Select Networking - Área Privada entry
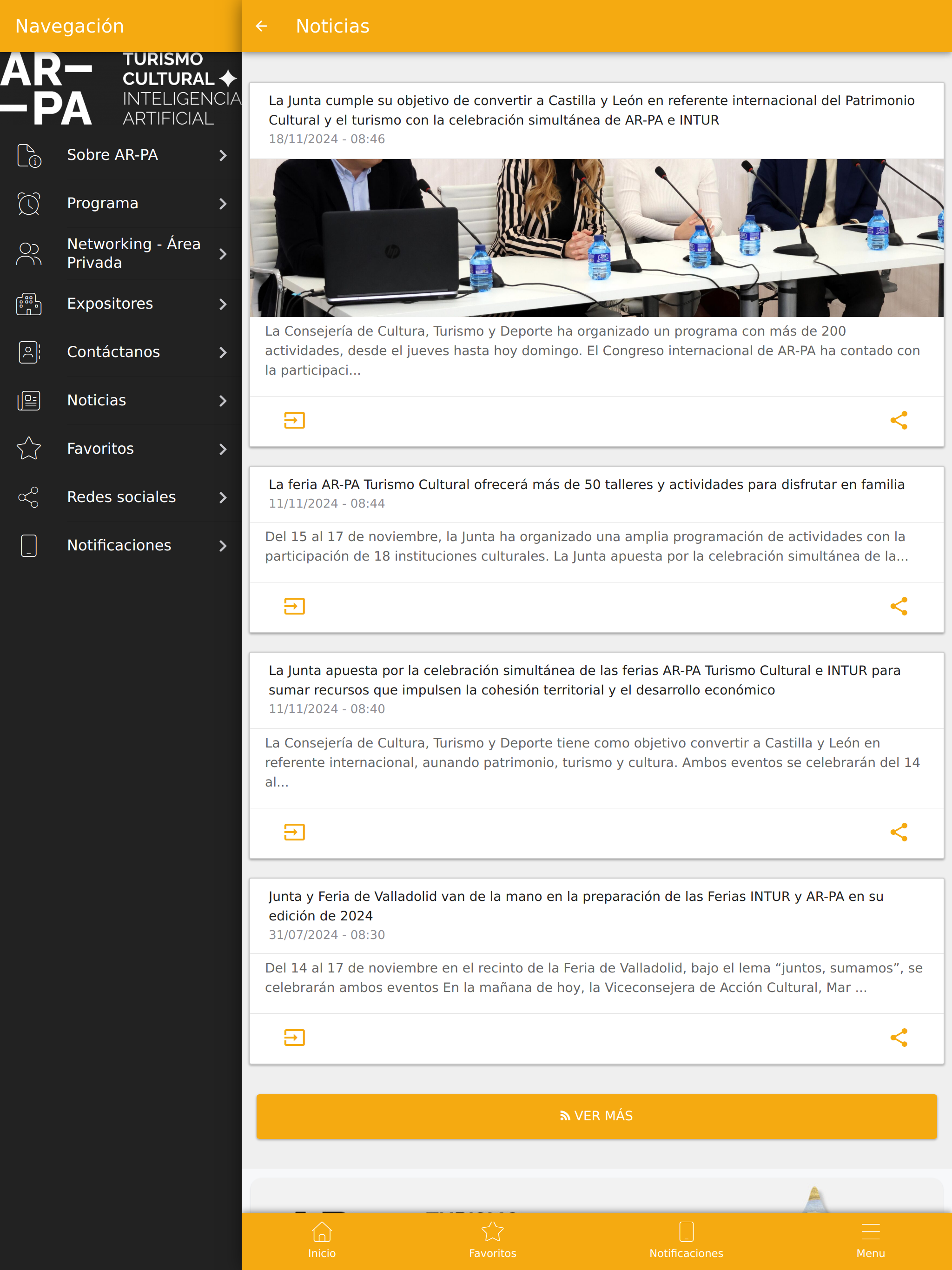Image resolution: width=952 pixels, height=1270 pixels. (120, 254)
